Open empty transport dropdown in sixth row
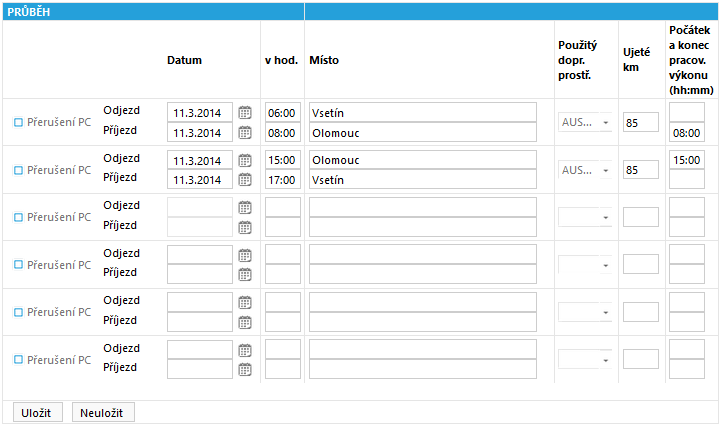Screen dimensions: 721x427 585,359
